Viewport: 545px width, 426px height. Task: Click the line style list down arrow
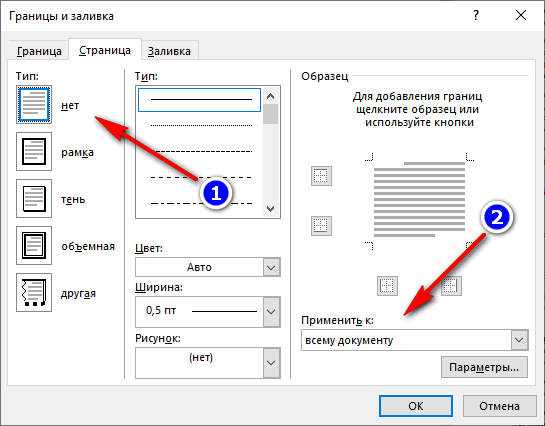pyautogui.click(x=270, y=209)
